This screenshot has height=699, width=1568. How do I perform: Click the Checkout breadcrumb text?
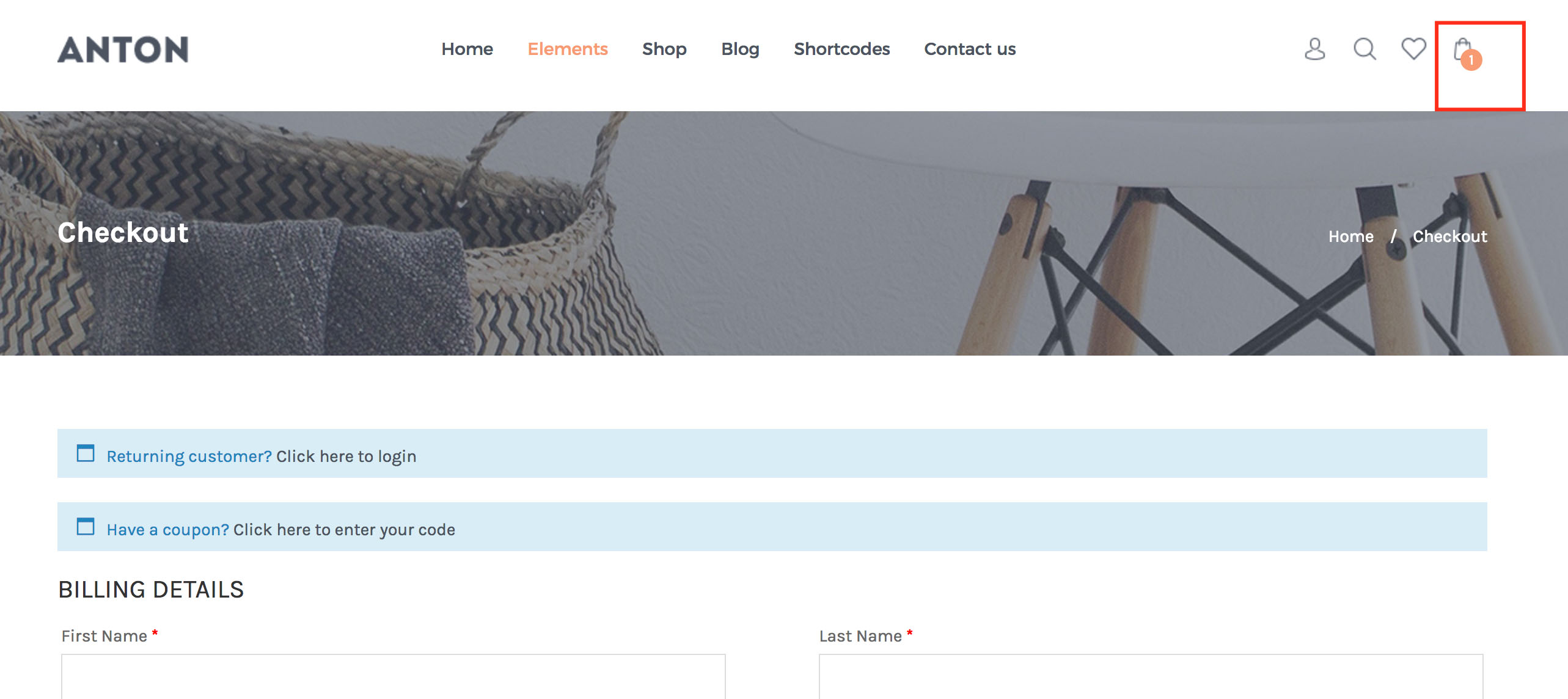(x=1449, y=236)
